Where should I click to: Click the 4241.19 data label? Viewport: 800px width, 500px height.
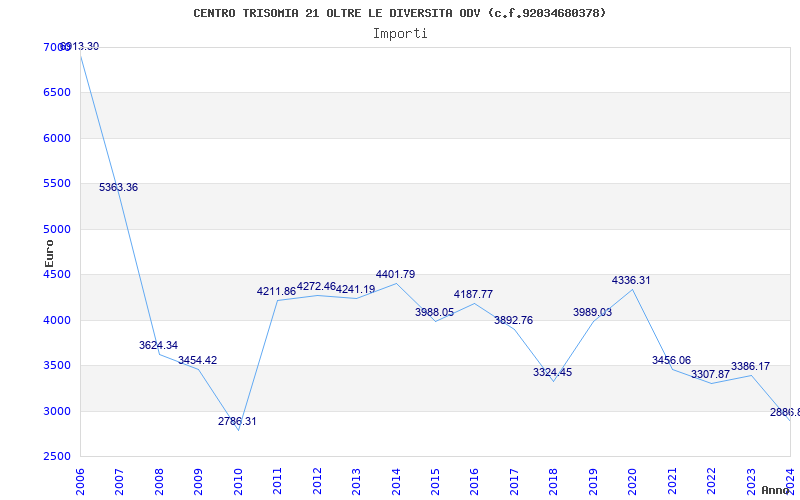pos(356,289)
